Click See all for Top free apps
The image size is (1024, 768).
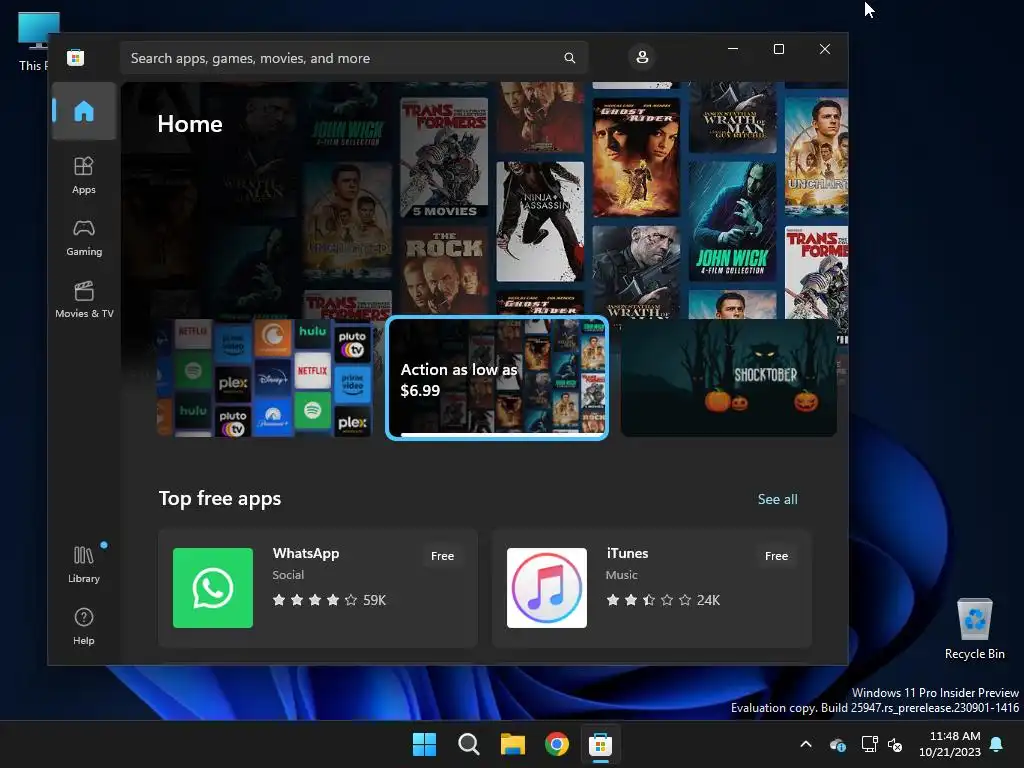click(x=777, y=499)
